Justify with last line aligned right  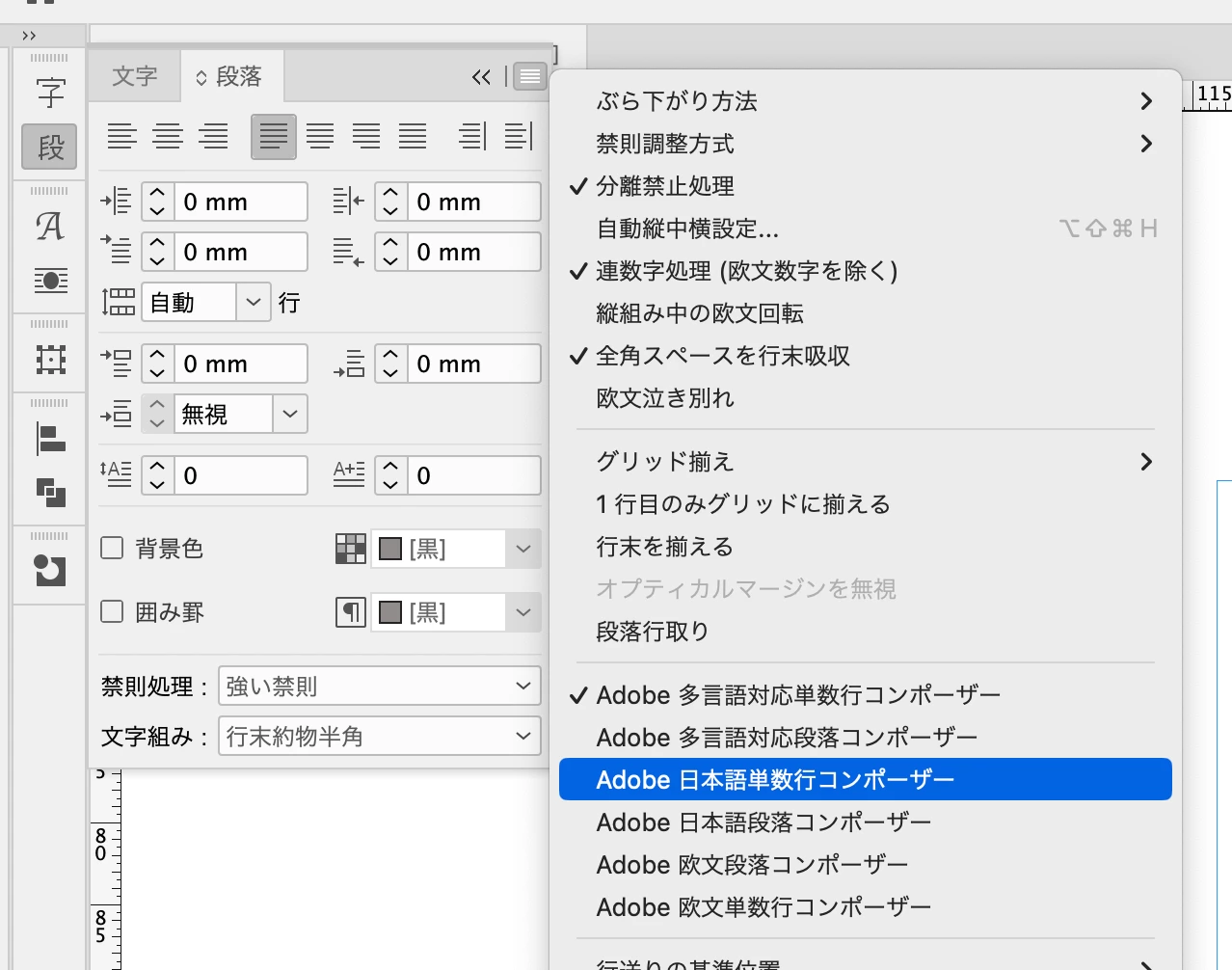click(x=366, y=136)
